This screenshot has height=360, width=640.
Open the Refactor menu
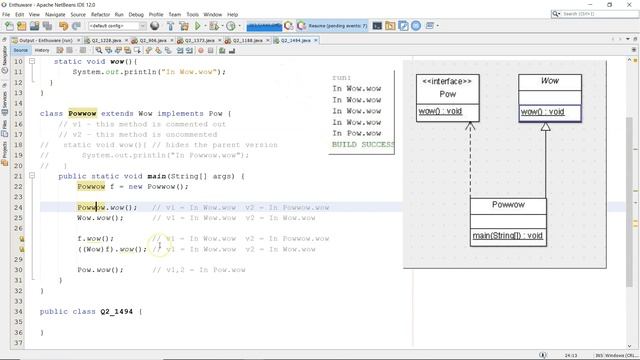100,14
